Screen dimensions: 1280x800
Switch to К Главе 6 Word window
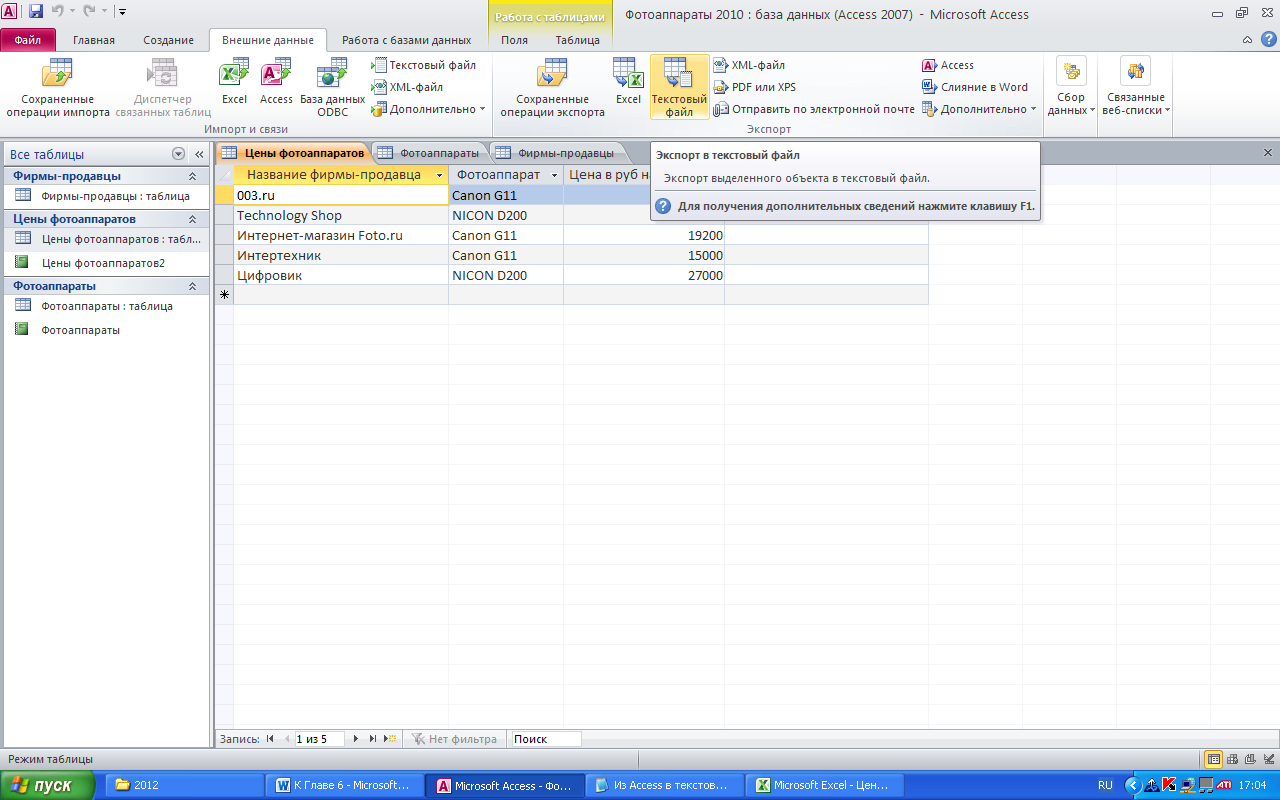point(346,785)
